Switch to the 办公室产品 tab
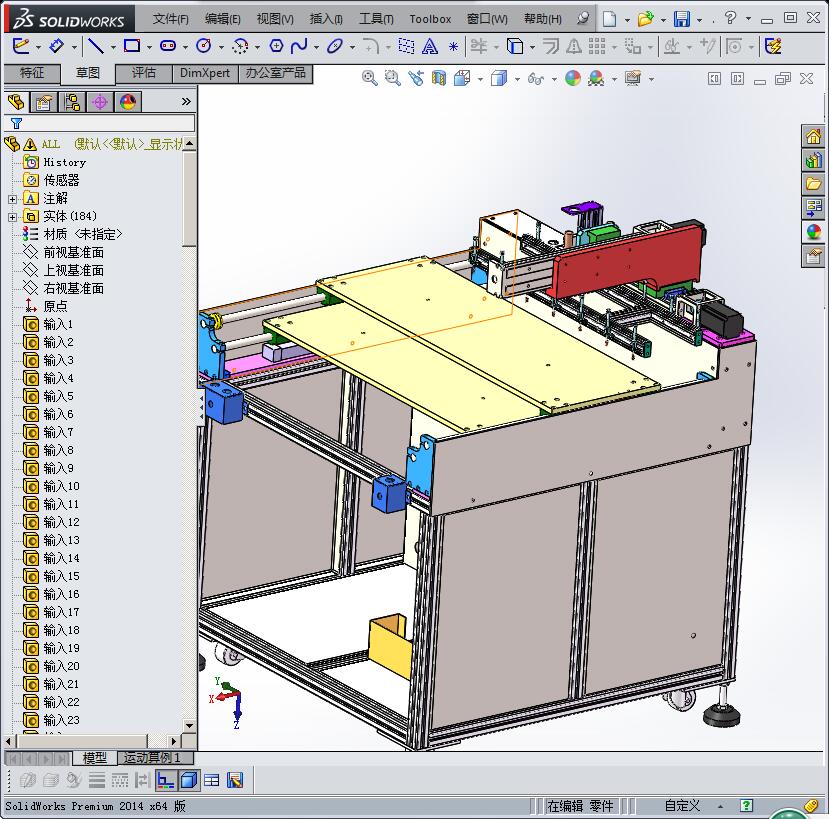 coord(275,73)
